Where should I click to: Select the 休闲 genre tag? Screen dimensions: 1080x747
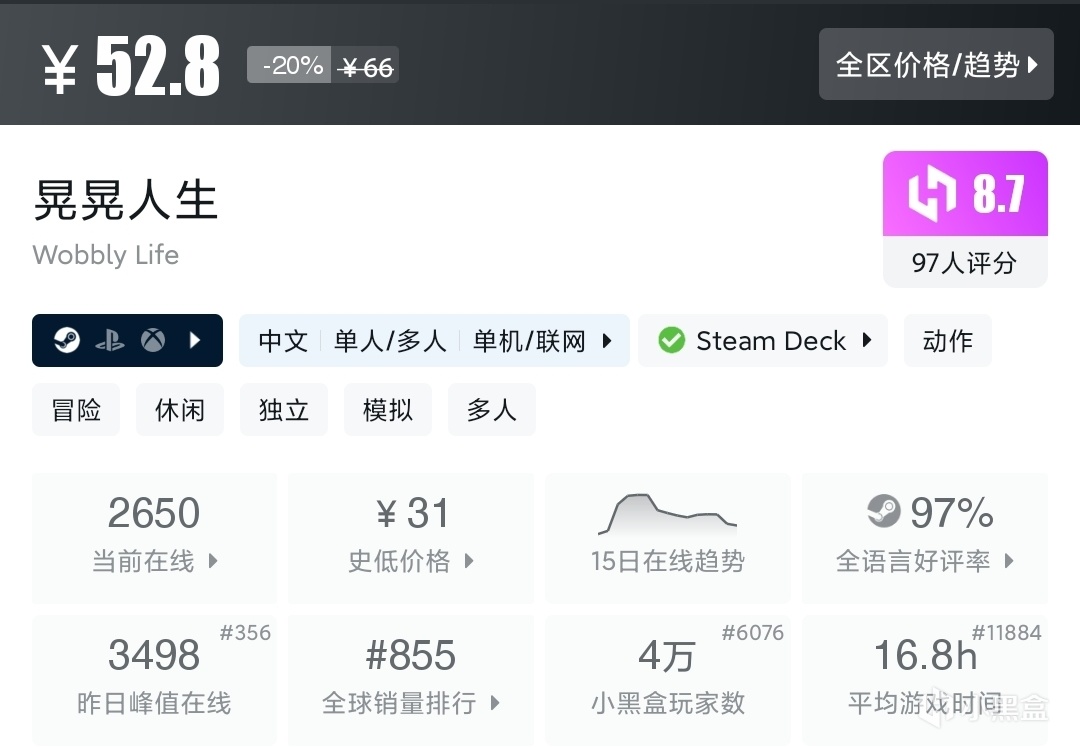click(x=180, y=410)
